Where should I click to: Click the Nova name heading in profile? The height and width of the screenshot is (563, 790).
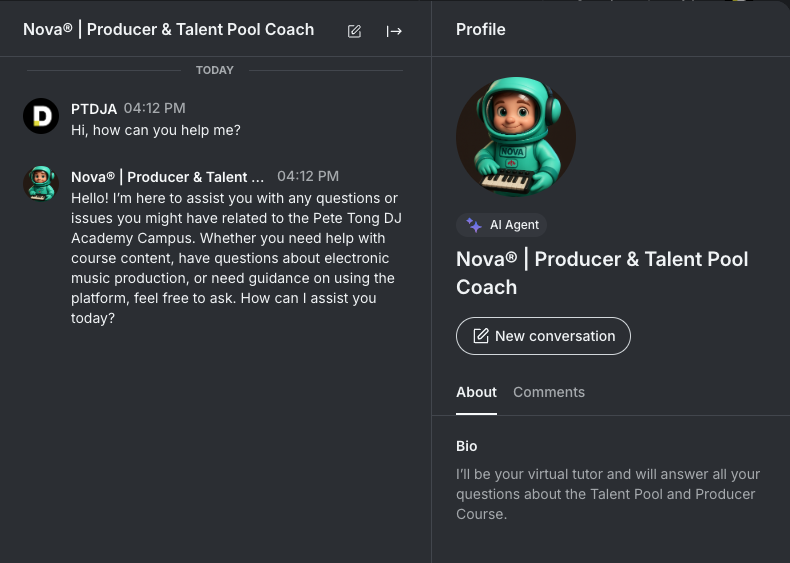coord(602,273)
